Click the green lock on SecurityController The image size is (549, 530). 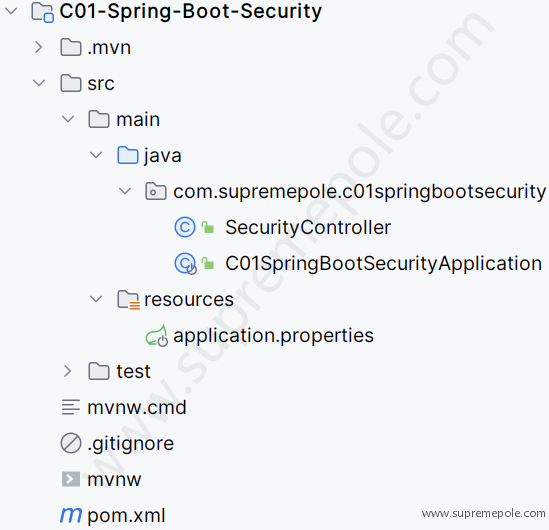208,227
